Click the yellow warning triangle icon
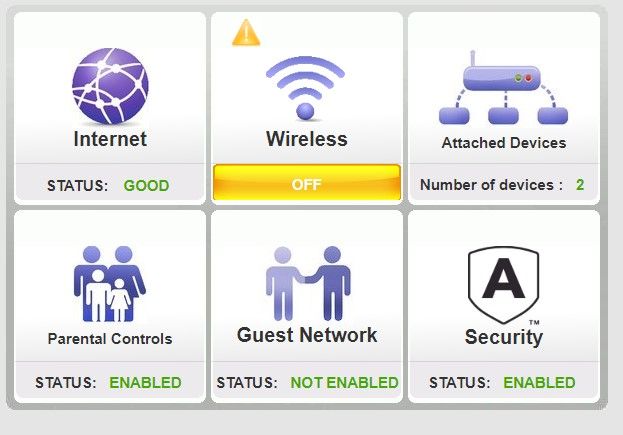The height and width of the screenshot is (435, 623). pyautogui.click(x=246, y=33)
